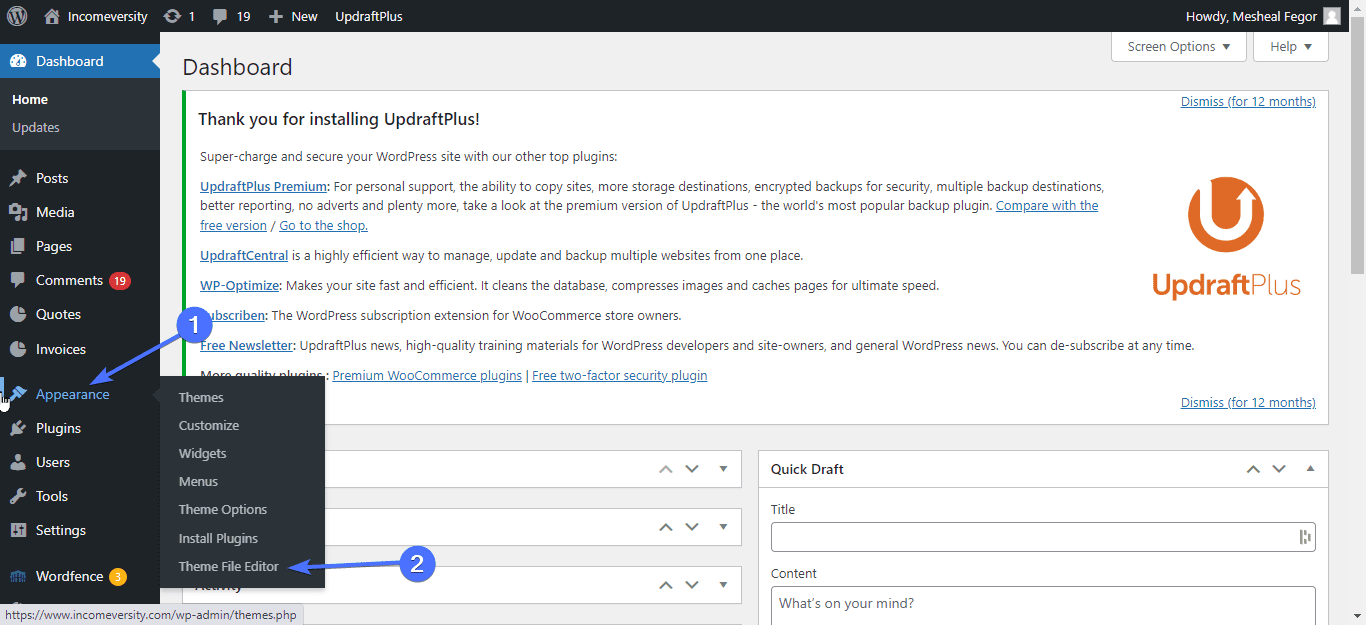Open the Free Newsletter link
The image size is (1366, 625).
coord(247,345)
